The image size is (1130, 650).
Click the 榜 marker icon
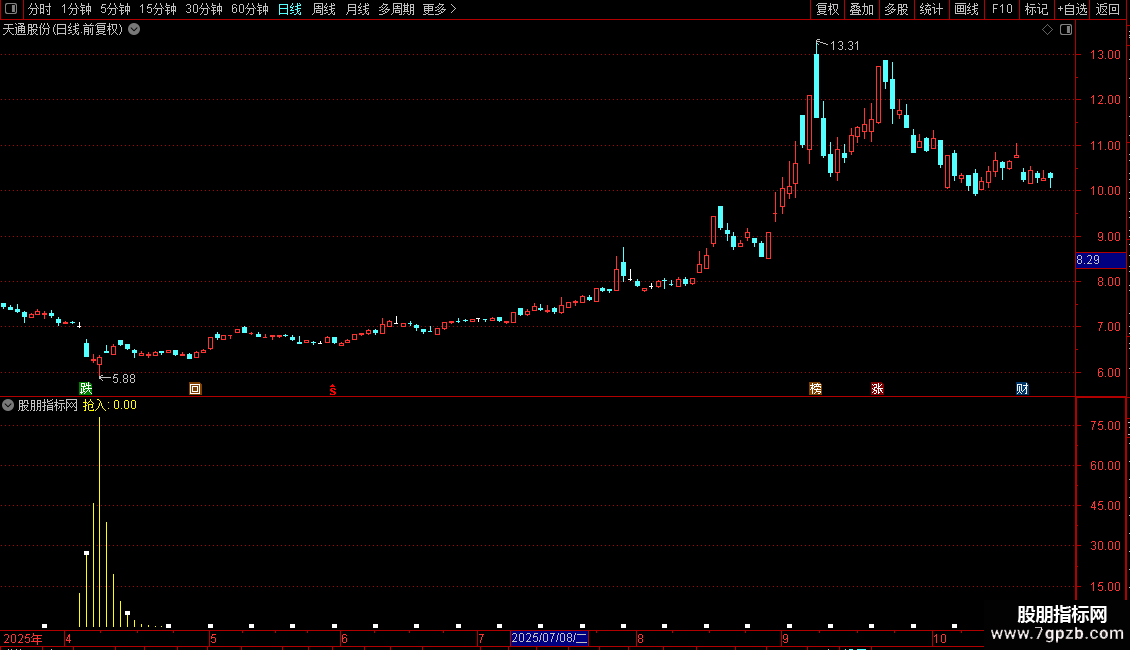pyautogui.click(x=815, y=389)
